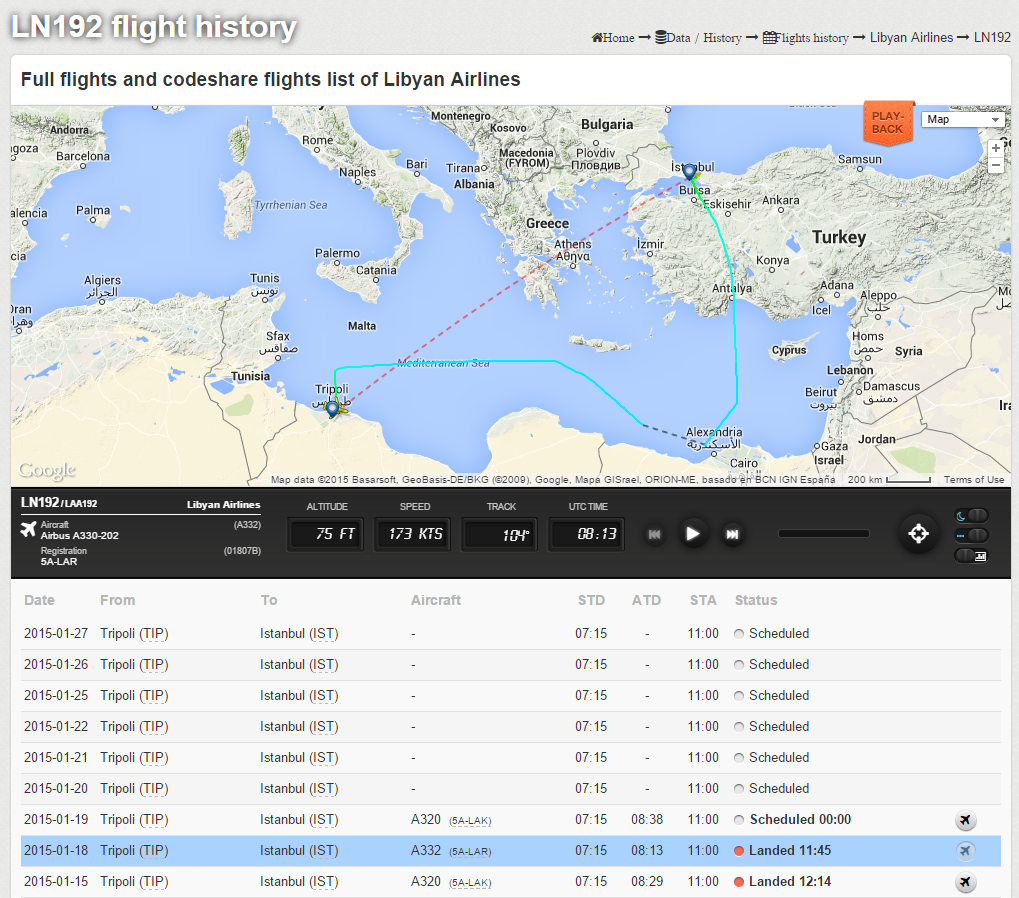
Task: Toggle the night mode moon switch
Action: click(972, 516)
